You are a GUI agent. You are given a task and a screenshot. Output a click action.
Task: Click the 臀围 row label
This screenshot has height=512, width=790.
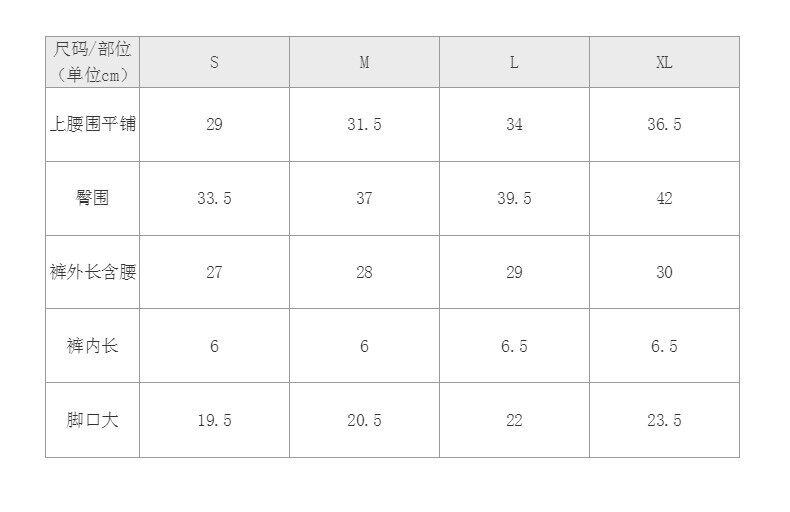tap(92, 198)
